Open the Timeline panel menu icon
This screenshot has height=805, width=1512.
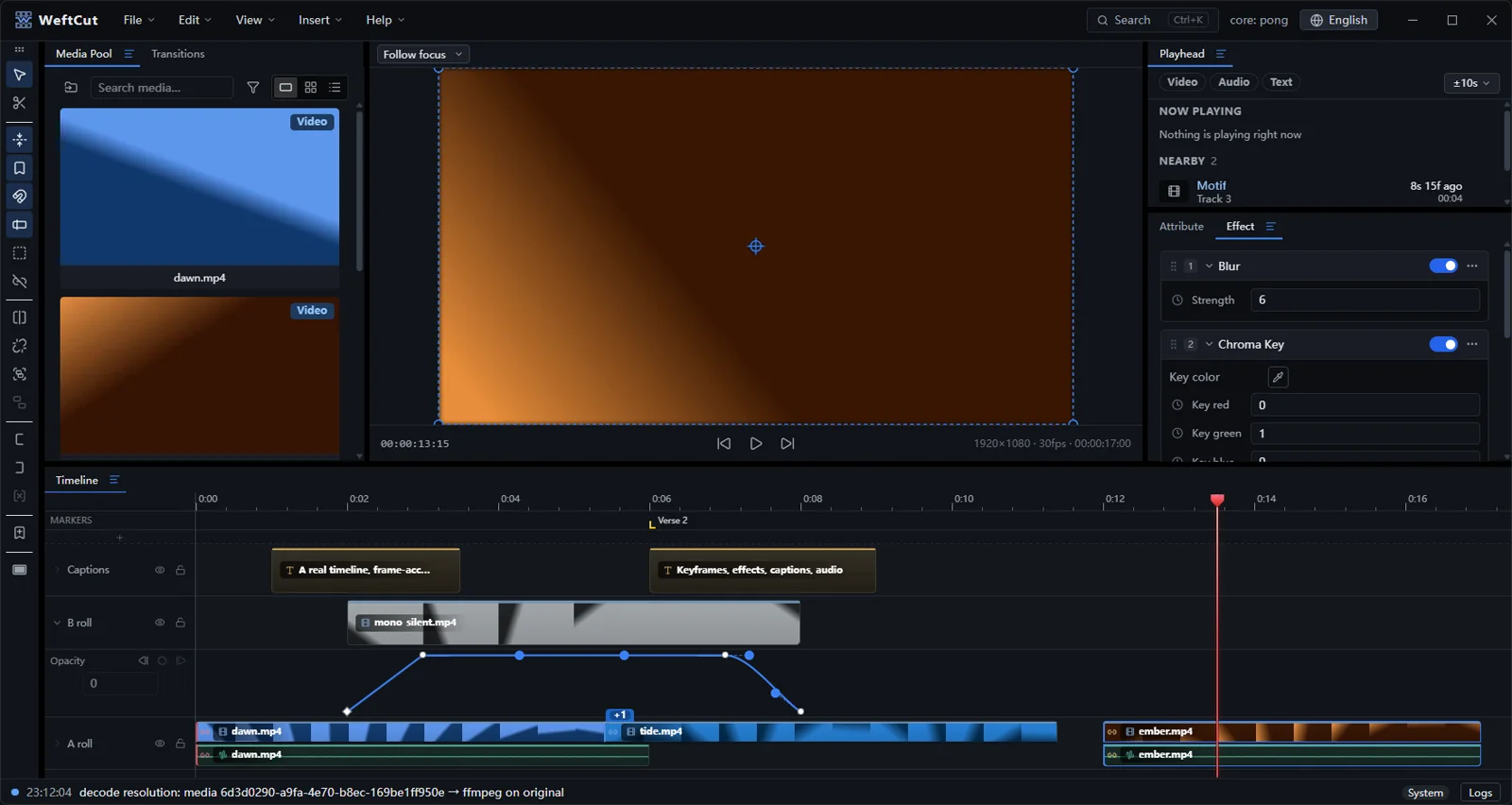(x=114, y=481)
